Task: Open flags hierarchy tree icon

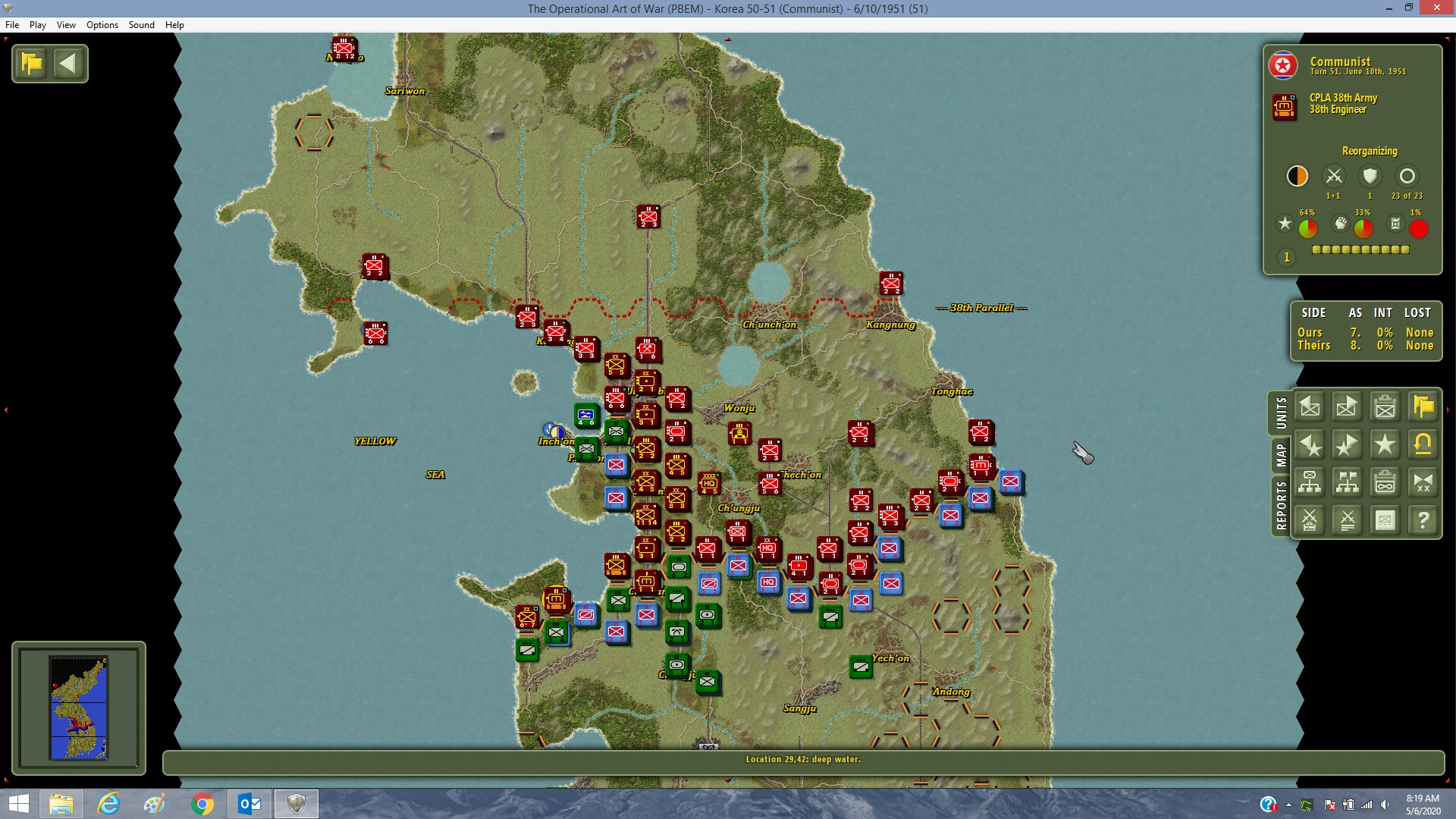Action: click(x=1347, y=482)
